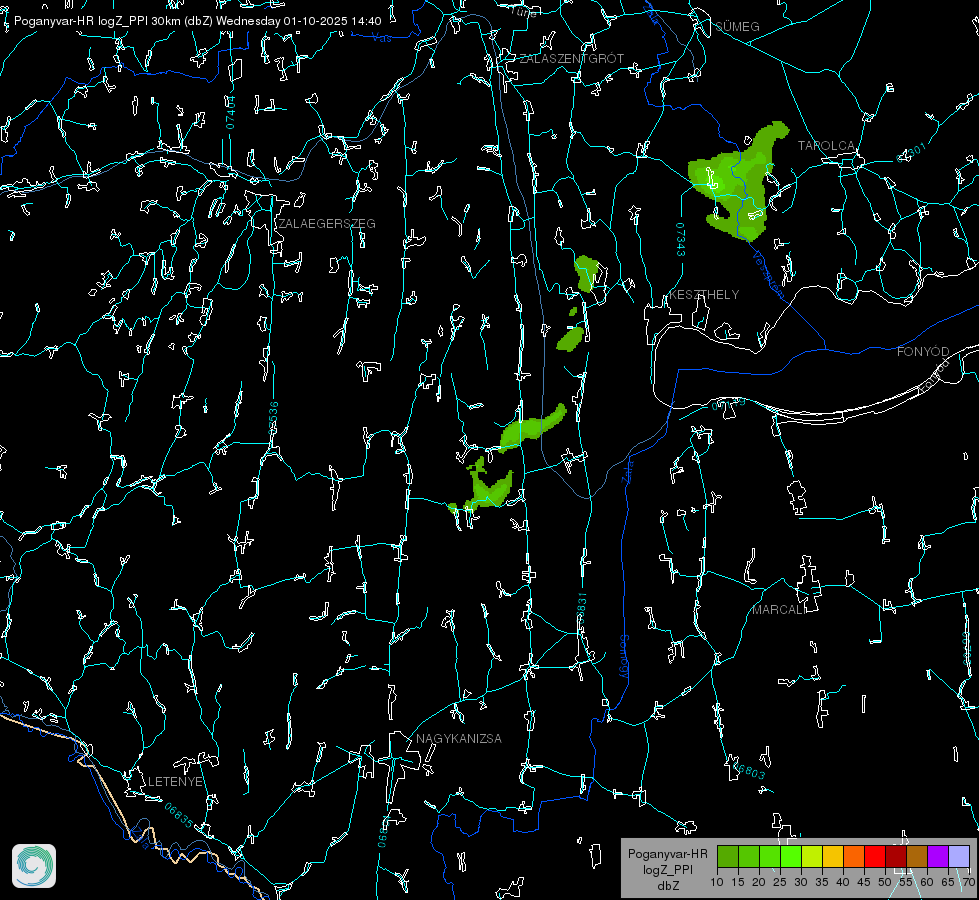The width and height of the screenshot is (979, 900).
Task: Pick the dark green 10-15 dBZ legend swatch
Action: click(728, 856)
